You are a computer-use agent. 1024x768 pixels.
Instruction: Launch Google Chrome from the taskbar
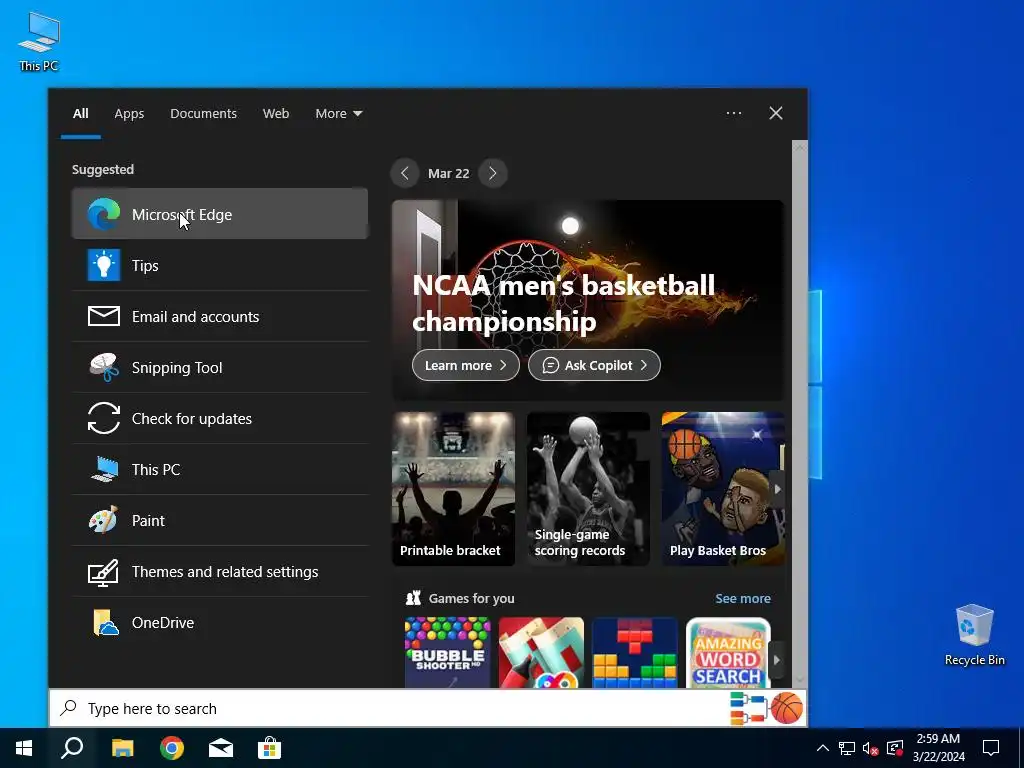[172, 748]
